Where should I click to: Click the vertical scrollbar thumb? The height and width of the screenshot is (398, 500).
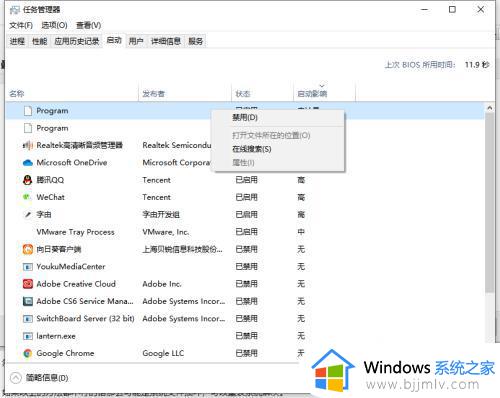point(490,203)
